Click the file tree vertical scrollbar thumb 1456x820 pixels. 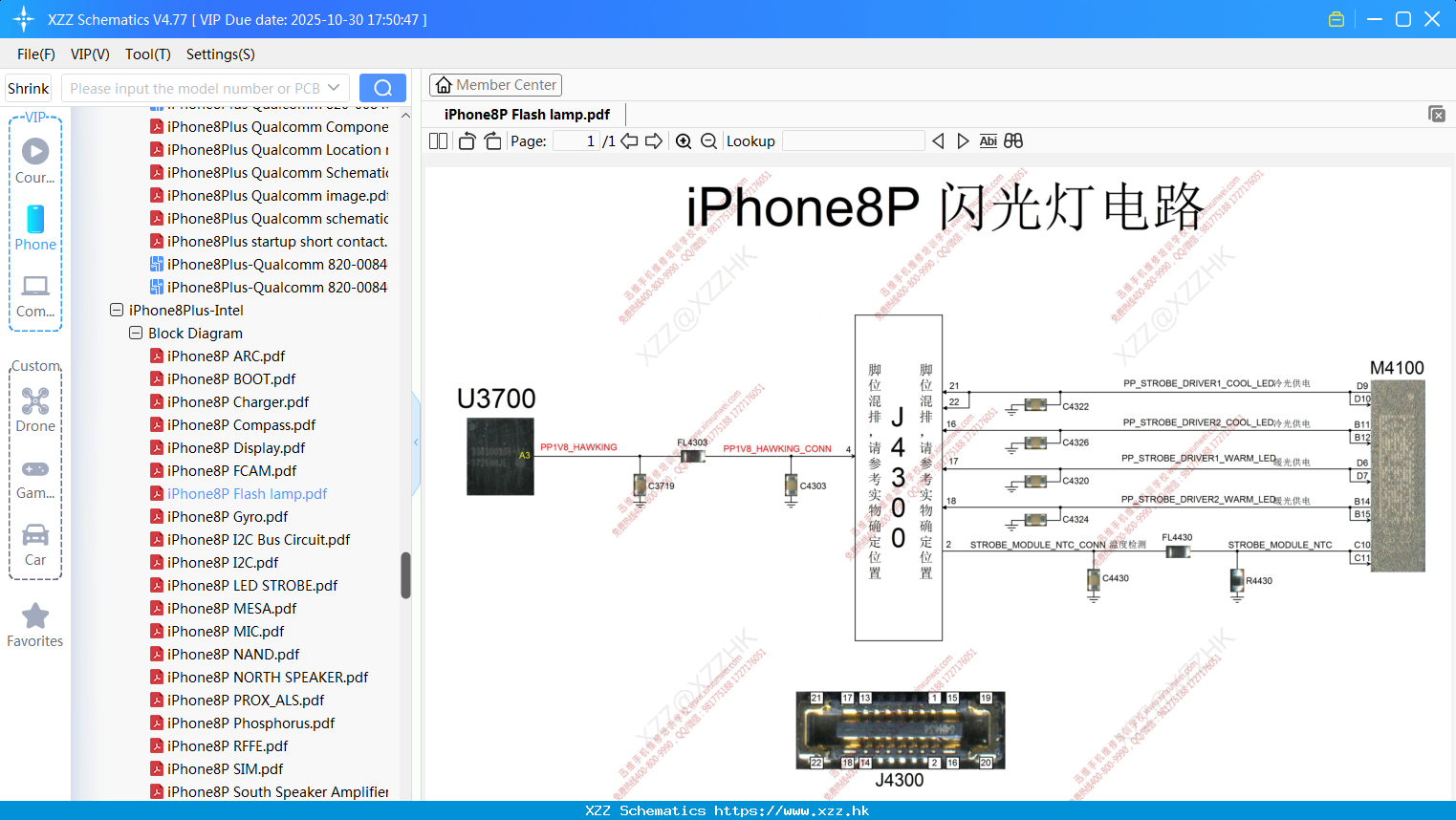pos(405,575)
